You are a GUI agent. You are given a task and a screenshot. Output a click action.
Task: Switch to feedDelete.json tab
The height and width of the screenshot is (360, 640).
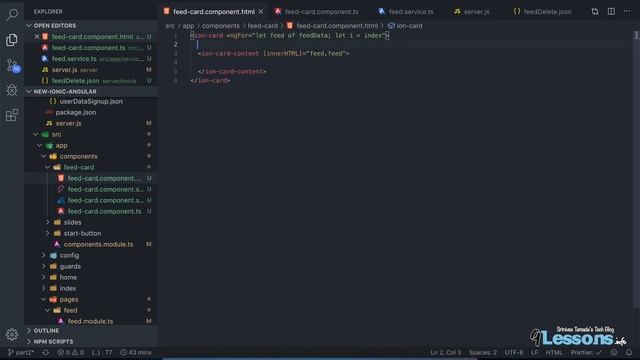coord(543,11)
